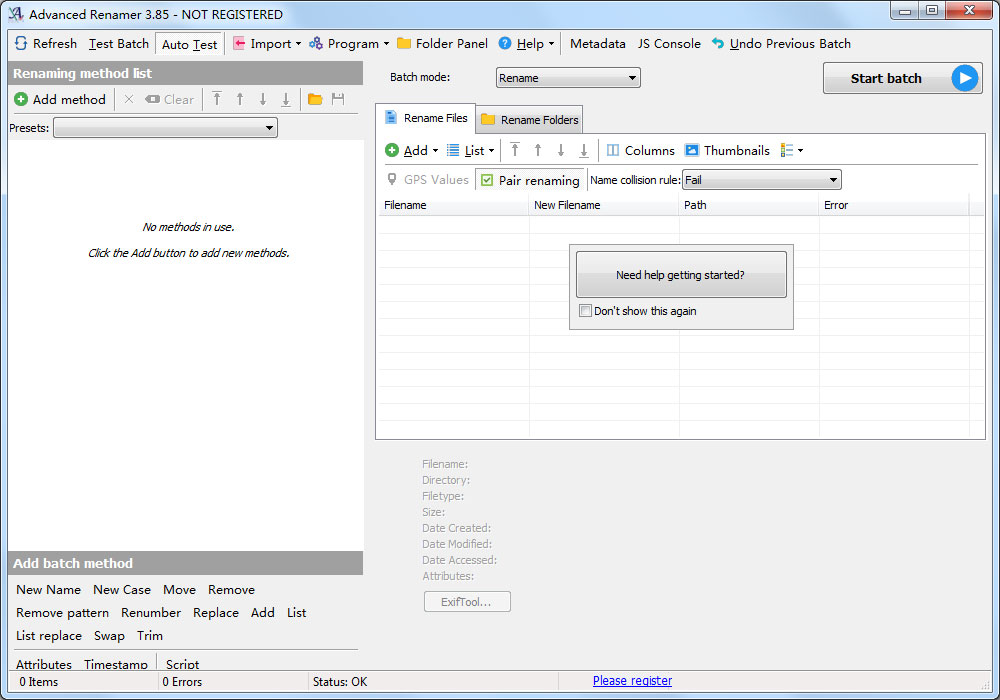1000x700 pixels.
Task: Click Add in batch method list
Action: pos(263,613)
